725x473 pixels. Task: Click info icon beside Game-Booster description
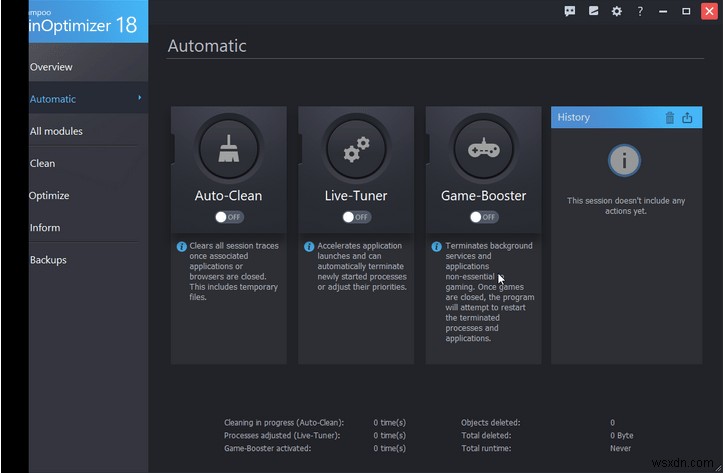[436, 246]
